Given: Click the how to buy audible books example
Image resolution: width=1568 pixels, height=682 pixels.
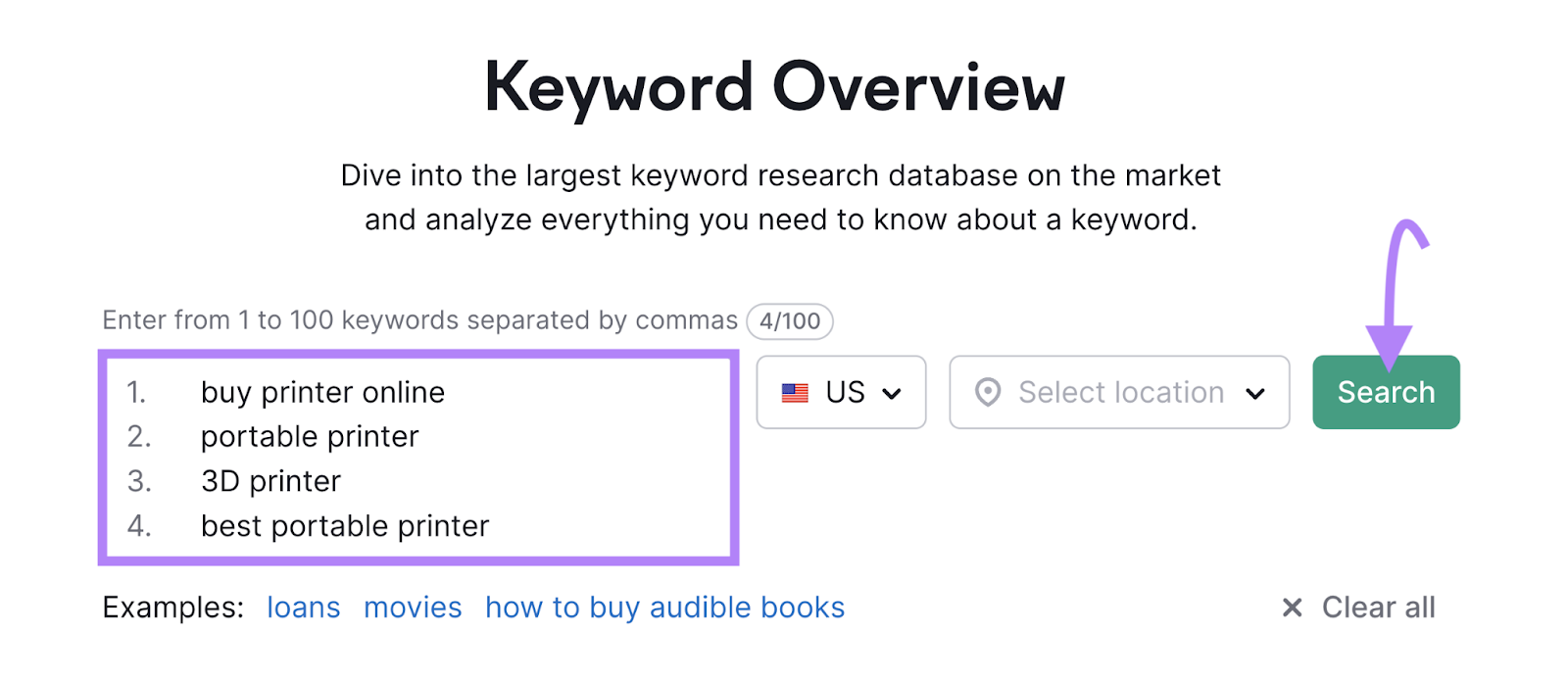Looking at the screenshot, I should tap(664, 608).
